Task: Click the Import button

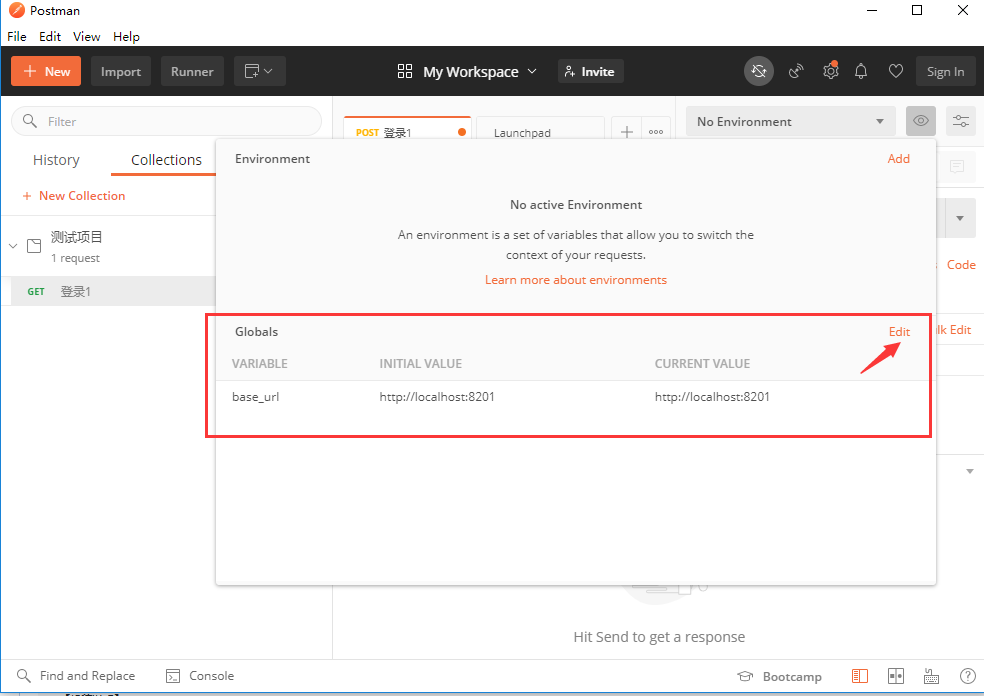Action: (x=120, y=72)
